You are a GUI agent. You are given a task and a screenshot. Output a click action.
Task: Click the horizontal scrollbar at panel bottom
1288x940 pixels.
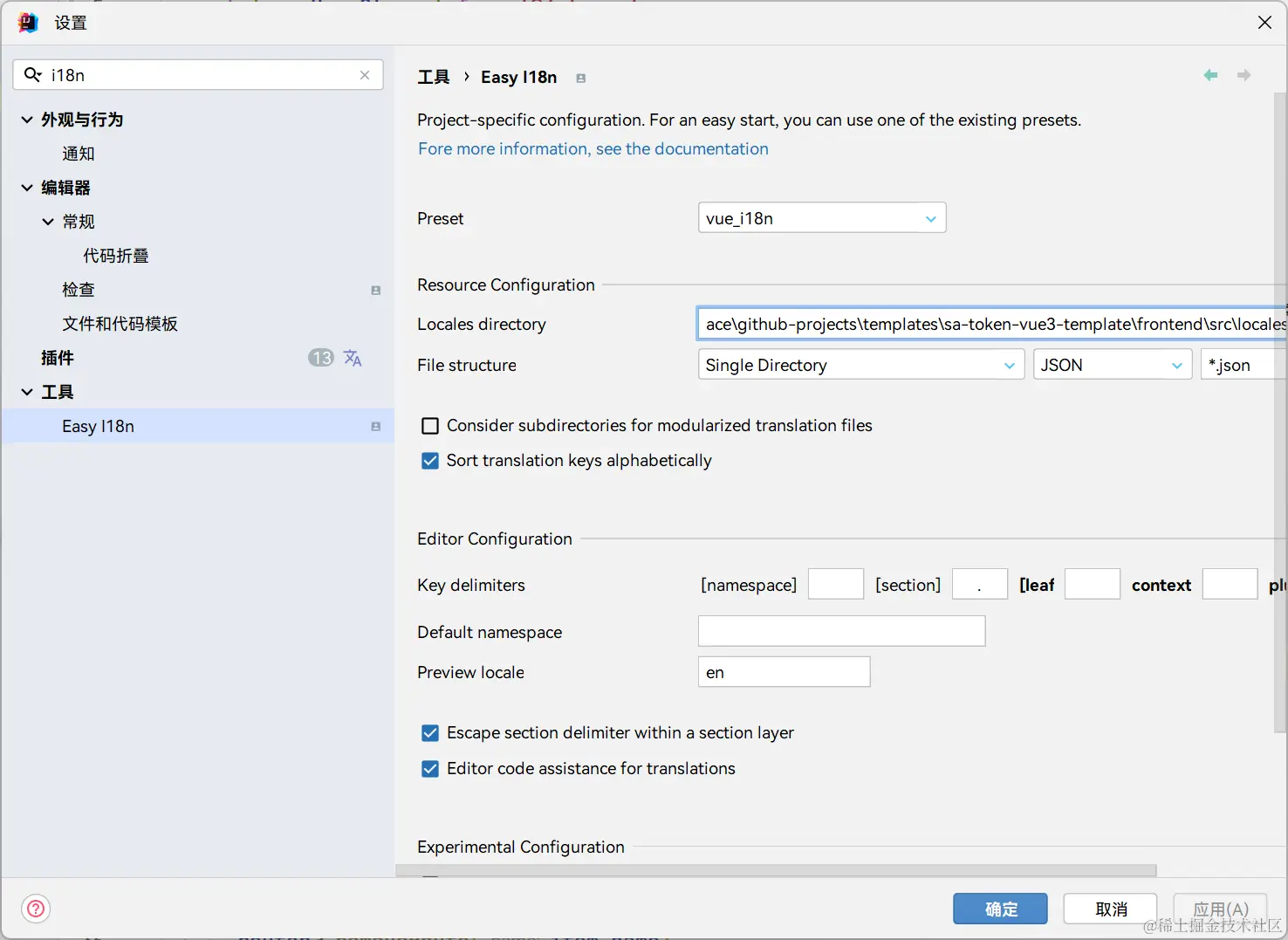(776, 870)
